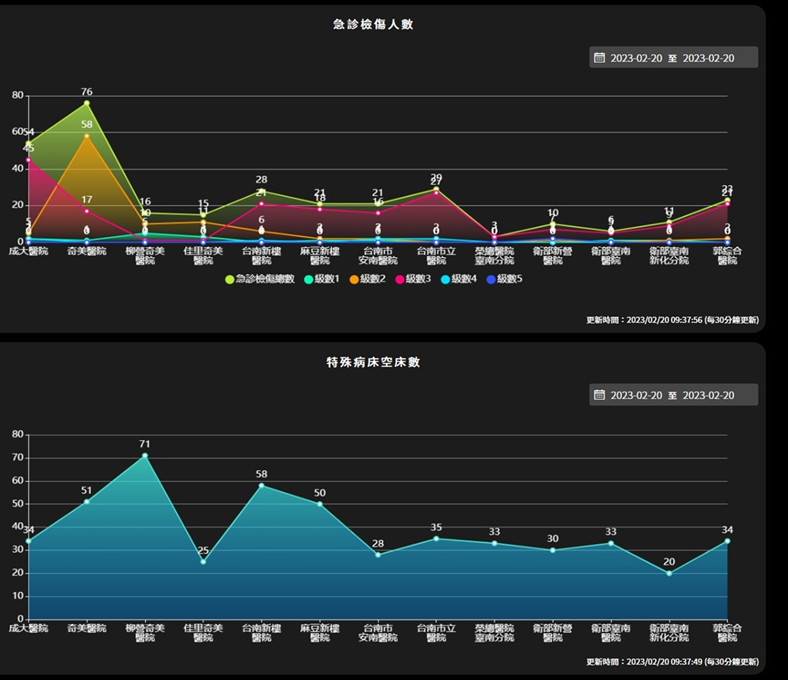789x684 pixels.
Task: Click 麻豆新樓醫院 axis label in bottom chart
Action: tap(320, 633)
